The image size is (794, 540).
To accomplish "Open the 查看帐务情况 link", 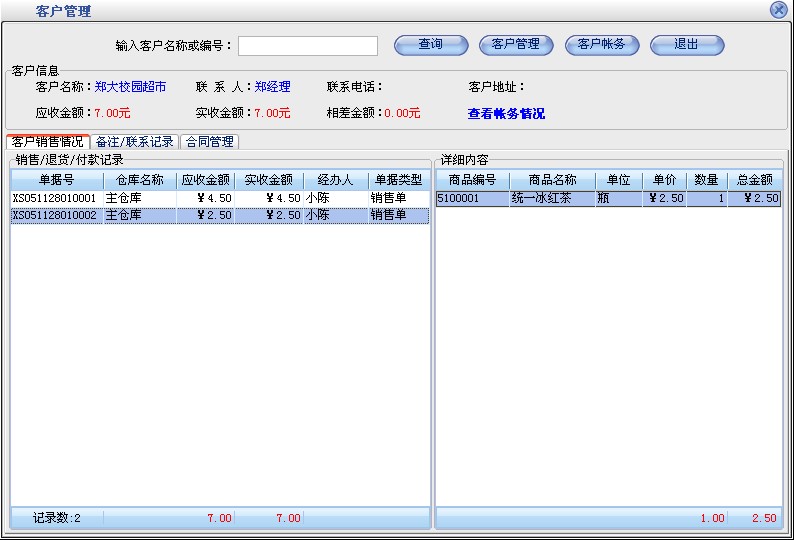I will [506, 114].
